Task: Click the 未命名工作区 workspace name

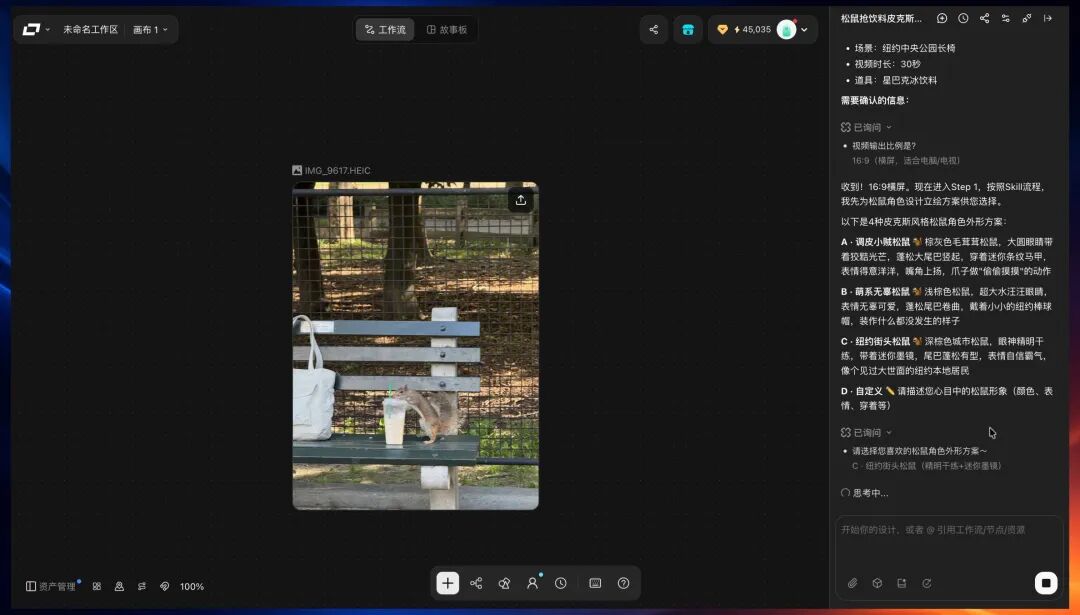Action: click(90, 30)
